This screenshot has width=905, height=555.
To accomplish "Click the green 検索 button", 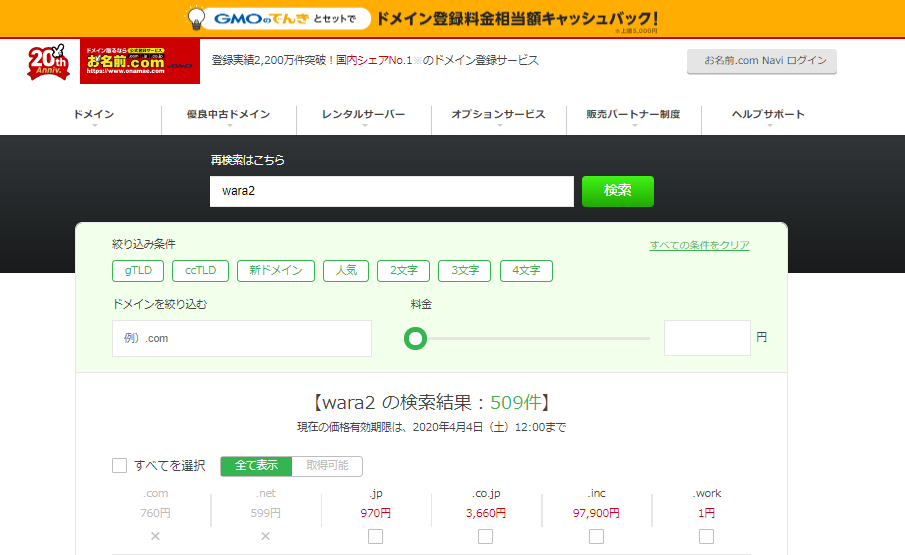I will [618, 191].
